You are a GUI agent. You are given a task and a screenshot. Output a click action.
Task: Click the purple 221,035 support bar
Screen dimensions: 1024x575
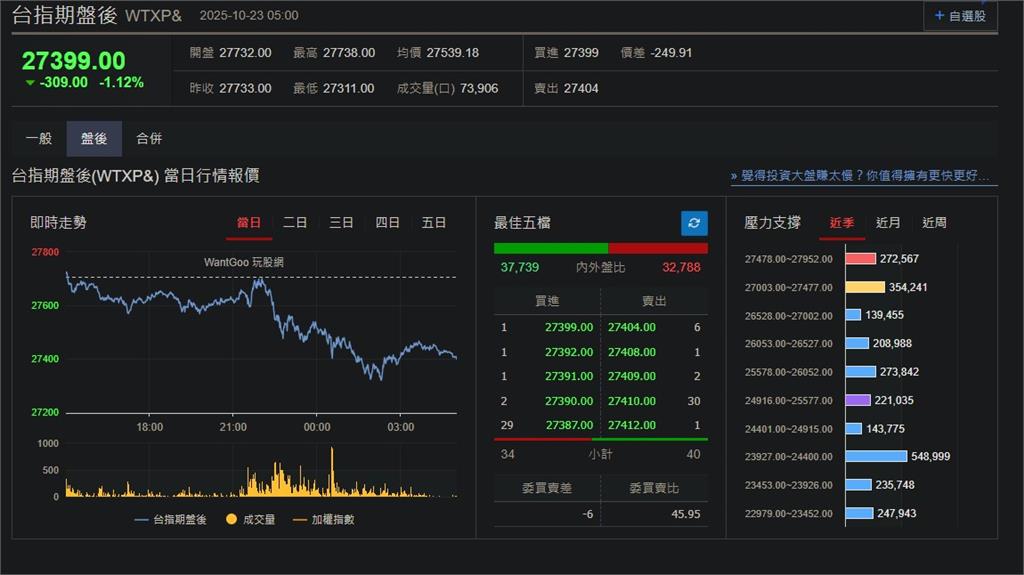click(x=858, y=400)
